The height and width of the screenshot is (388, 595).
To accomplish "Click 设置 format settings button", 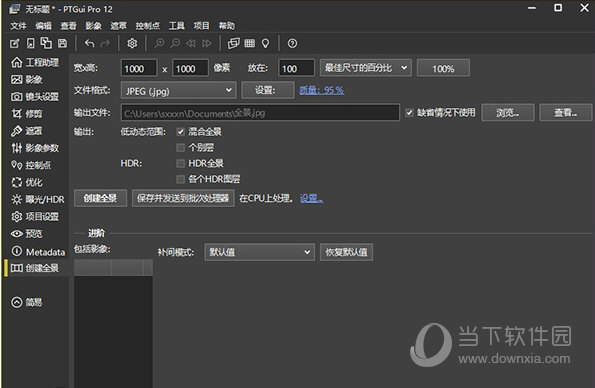I will [x=268, y=90].
